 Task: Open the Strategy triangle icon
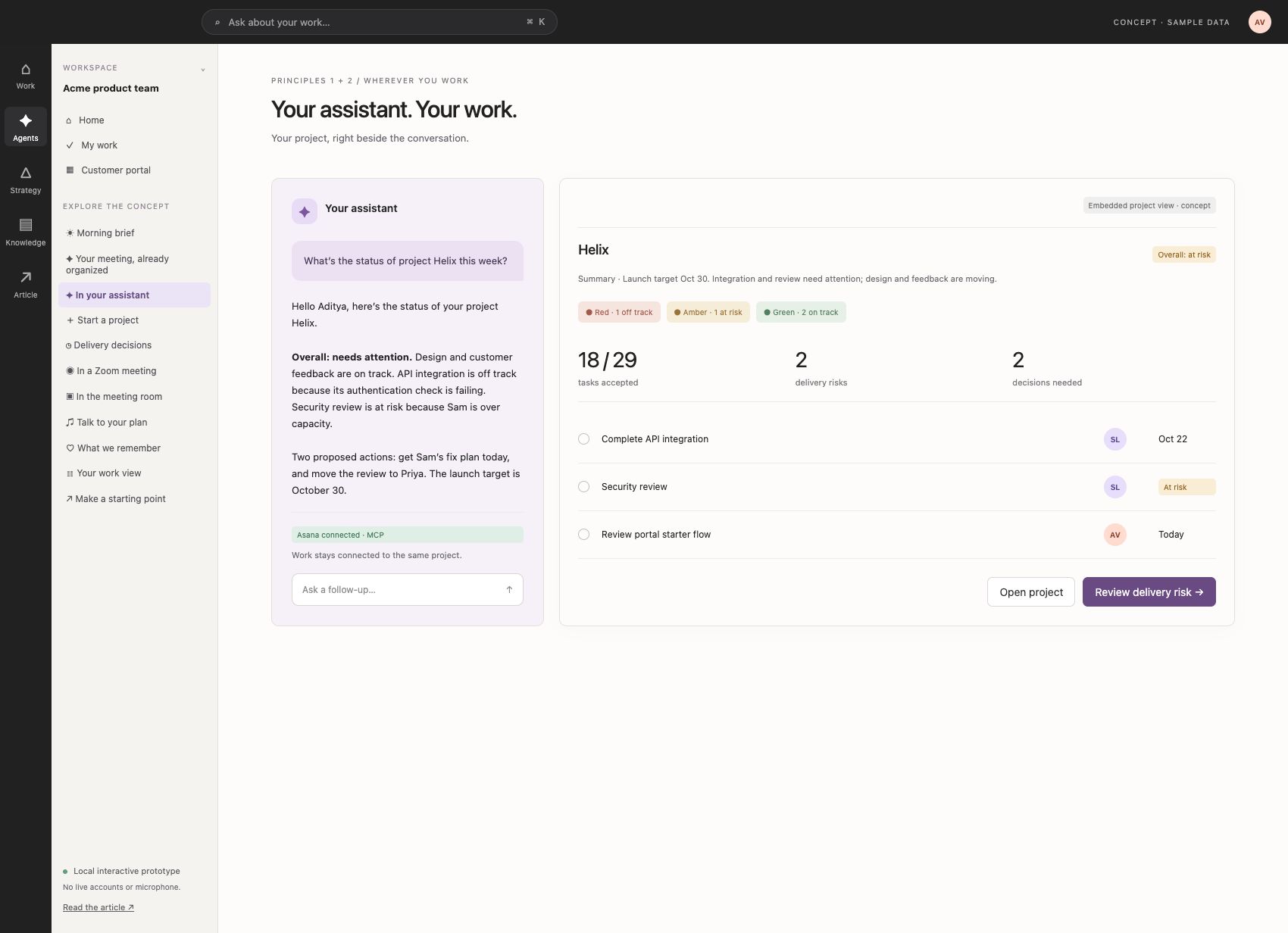coord(26,173)
